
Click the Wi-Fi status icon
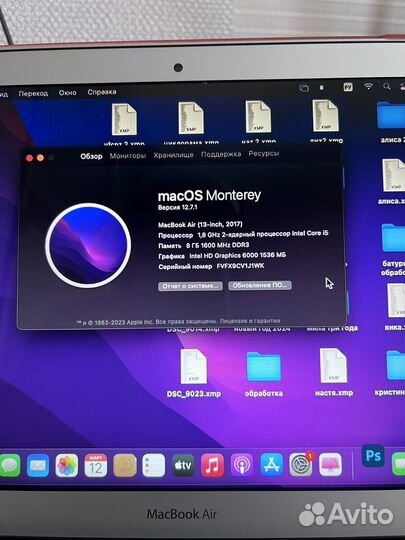coord(368,86)
